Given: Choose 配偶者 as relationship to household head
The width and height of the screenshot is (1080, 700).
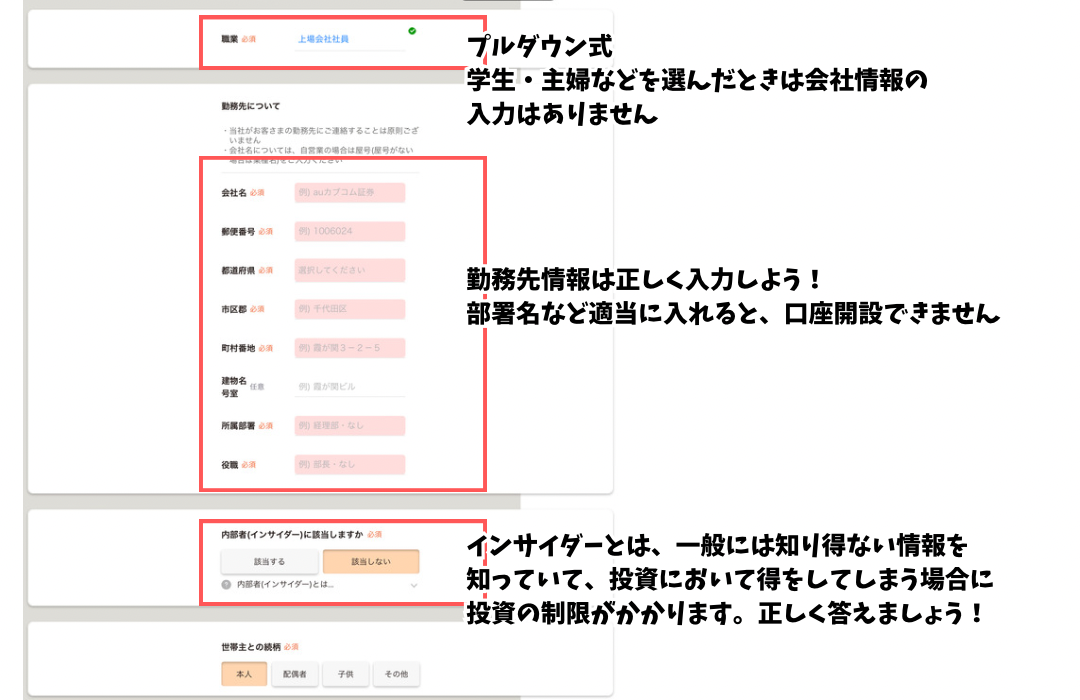Looking at the screenshot, I should pos(294,675).
